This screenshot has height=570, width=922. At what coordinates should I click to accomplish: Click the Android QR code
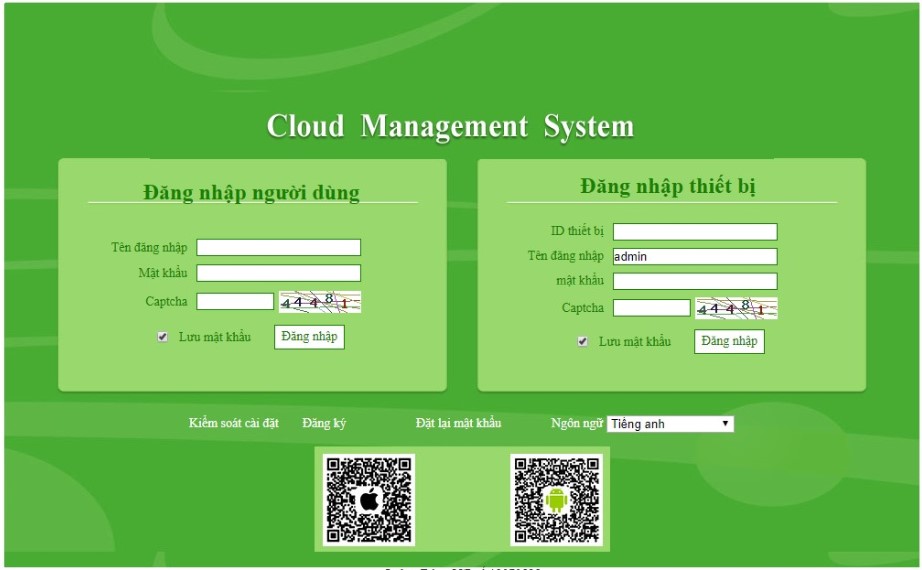point(556,499)
